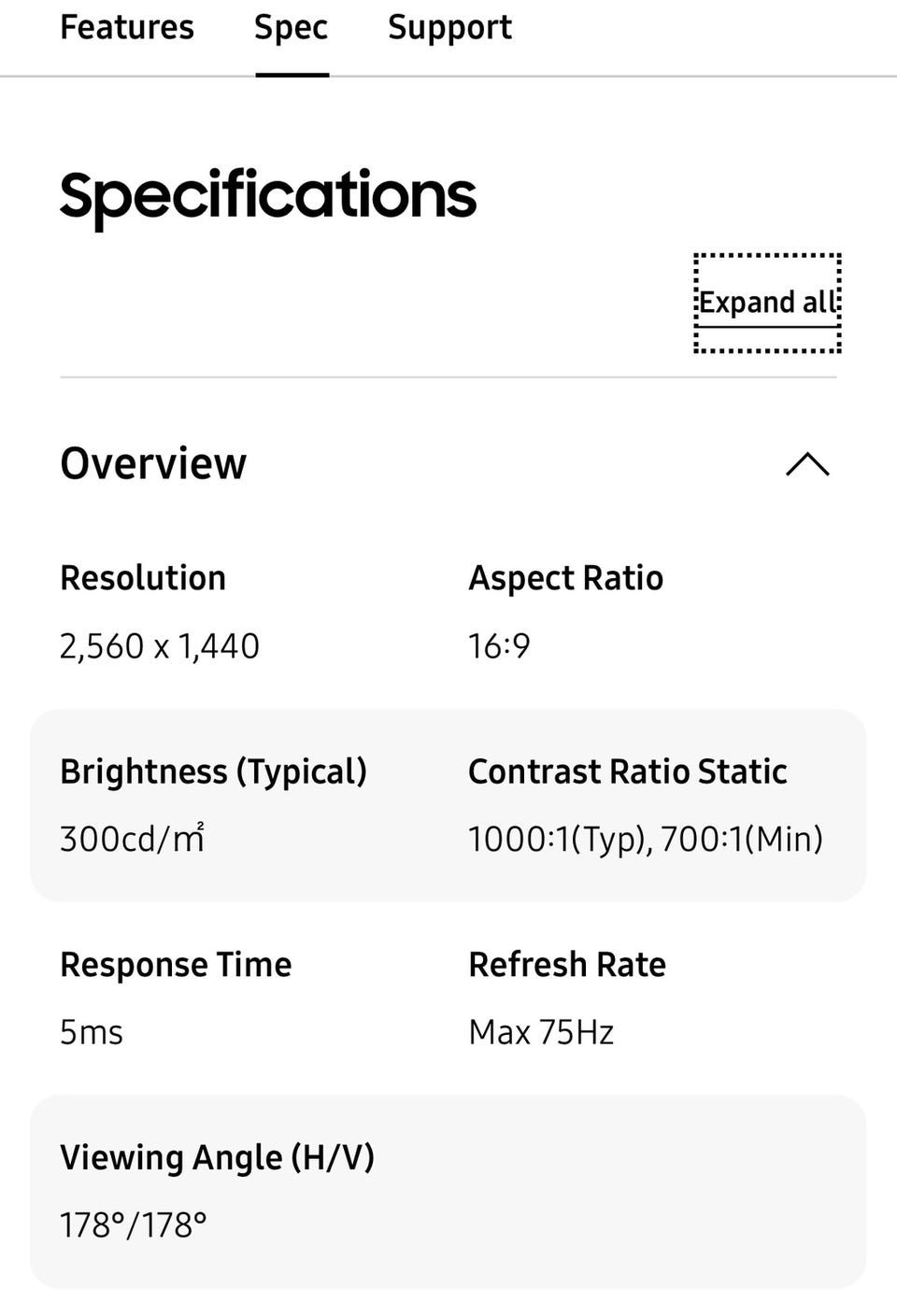Select the 5ms response time value

pyautogui.click(x=92, y=1032)
